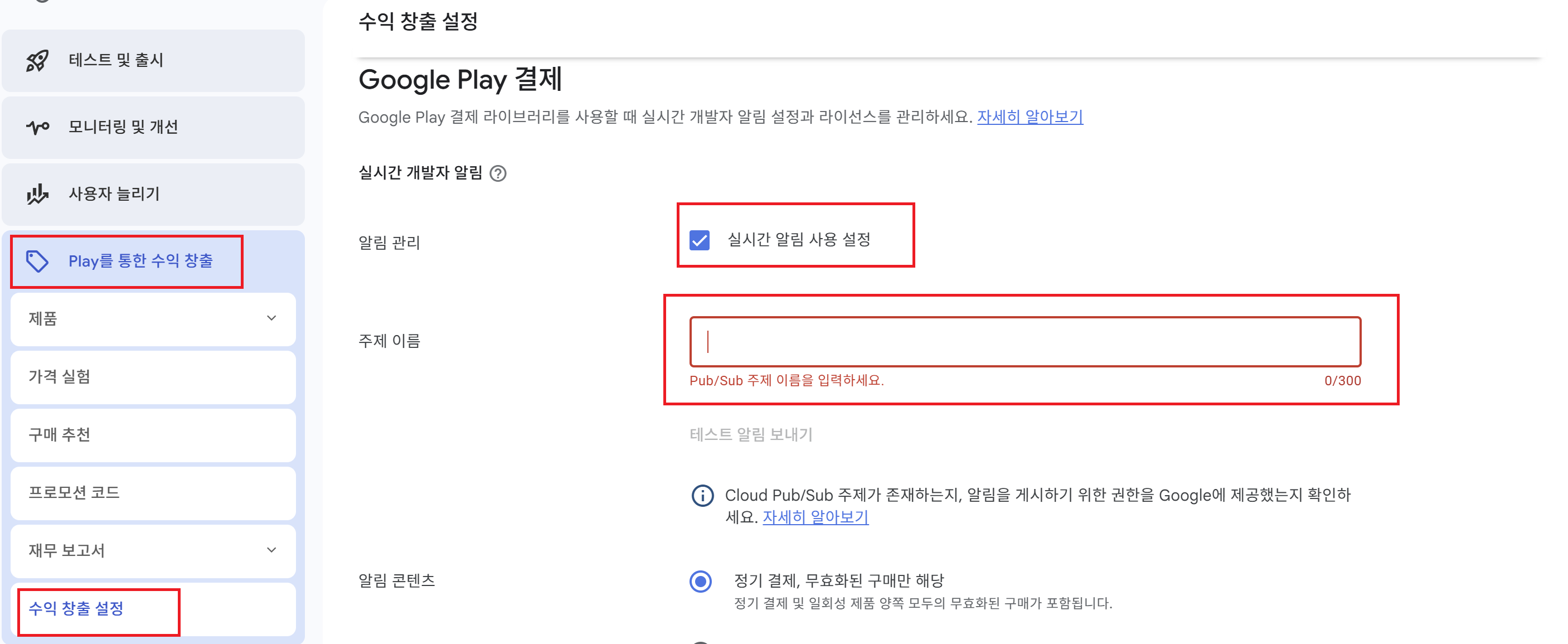
Task: Open 모니터링 및 개선 section label
Action: (x=123, y=127)
